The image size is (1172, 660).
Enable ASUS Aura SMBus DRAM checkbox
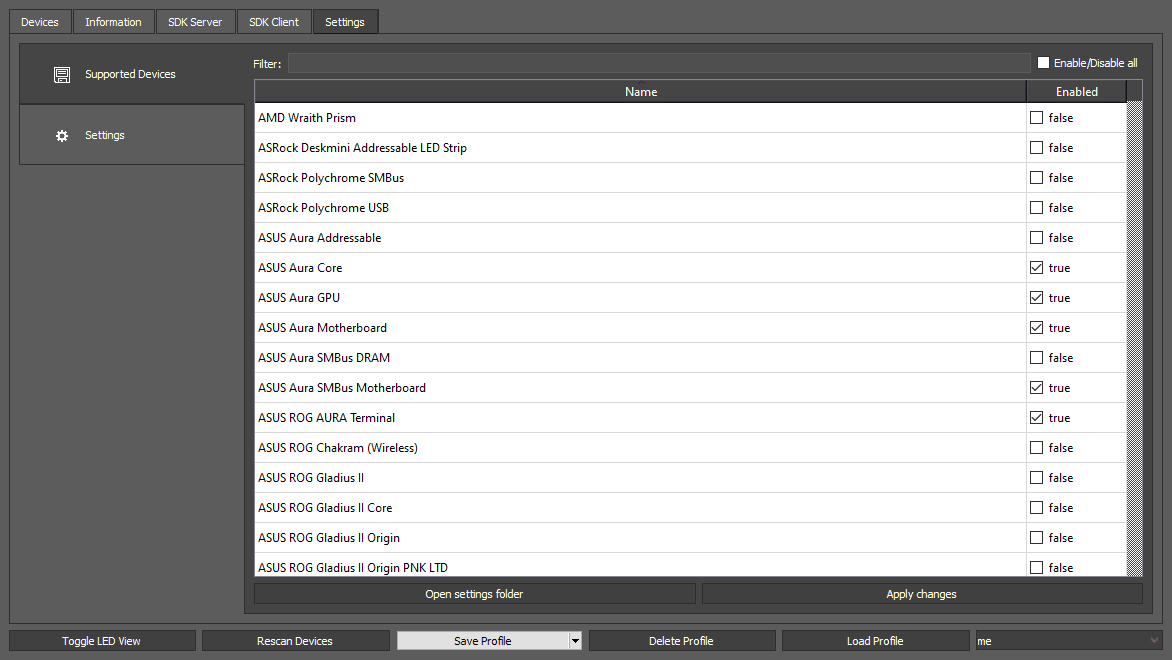(x=1036, y=357)
